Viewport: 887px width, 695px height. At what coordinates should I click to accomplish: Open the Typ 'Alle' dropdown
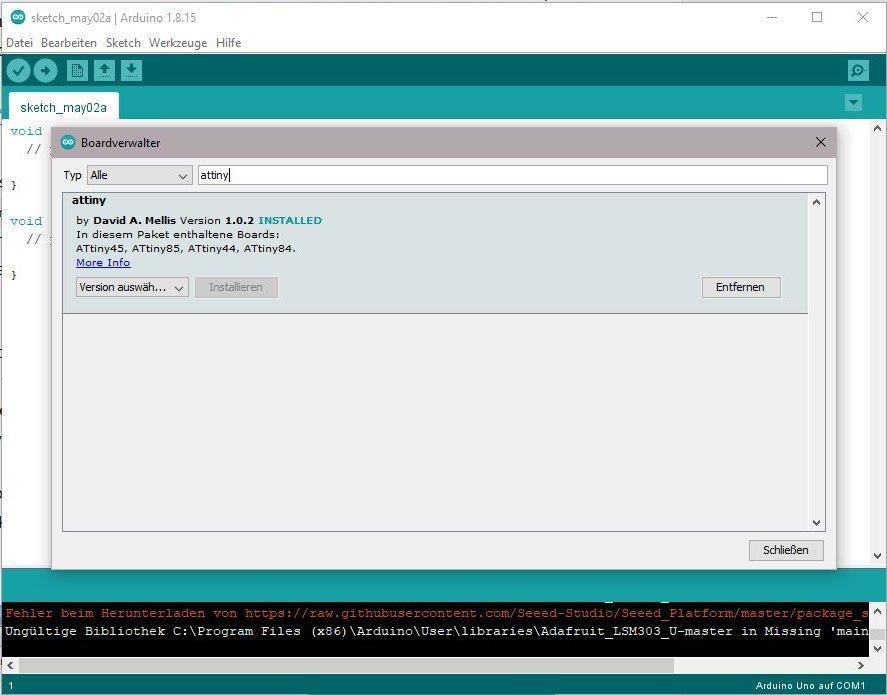pyautogui.click(x=139, y=175)
